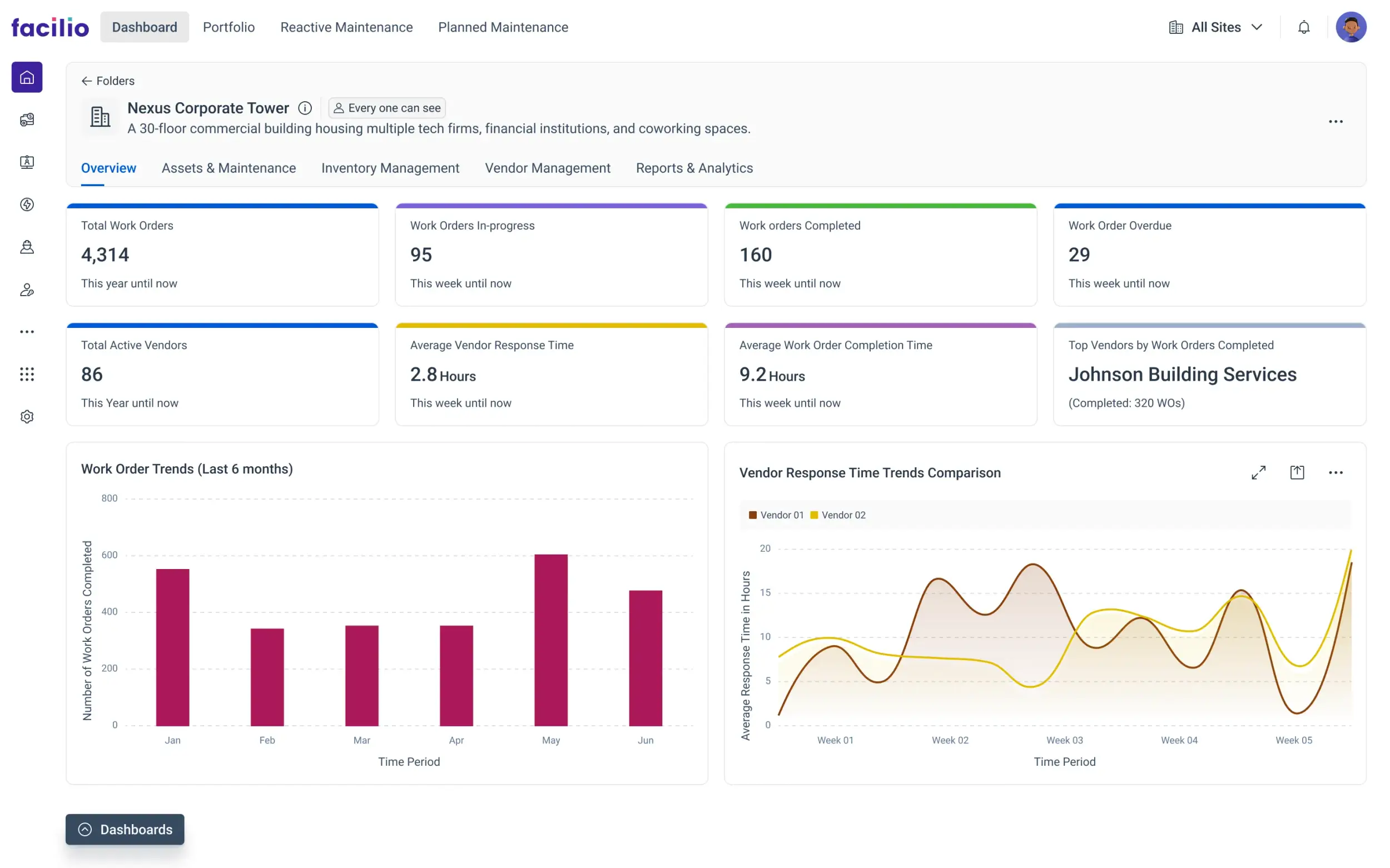Click the lightning bolt sidebar icon
The image size is (1390, 868).
pos(27,204)
